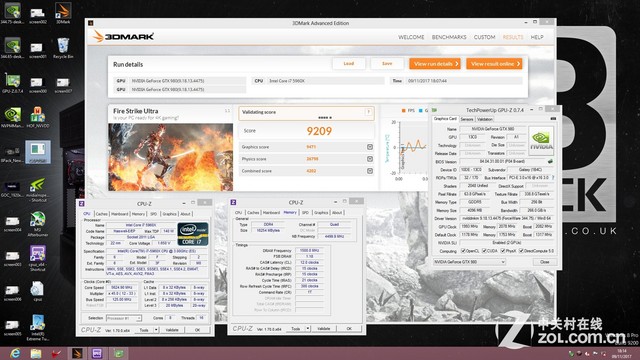640x360 pixels.
Task: Open SPD tab in CPU-Z Memory window
Action: point(305,213)
